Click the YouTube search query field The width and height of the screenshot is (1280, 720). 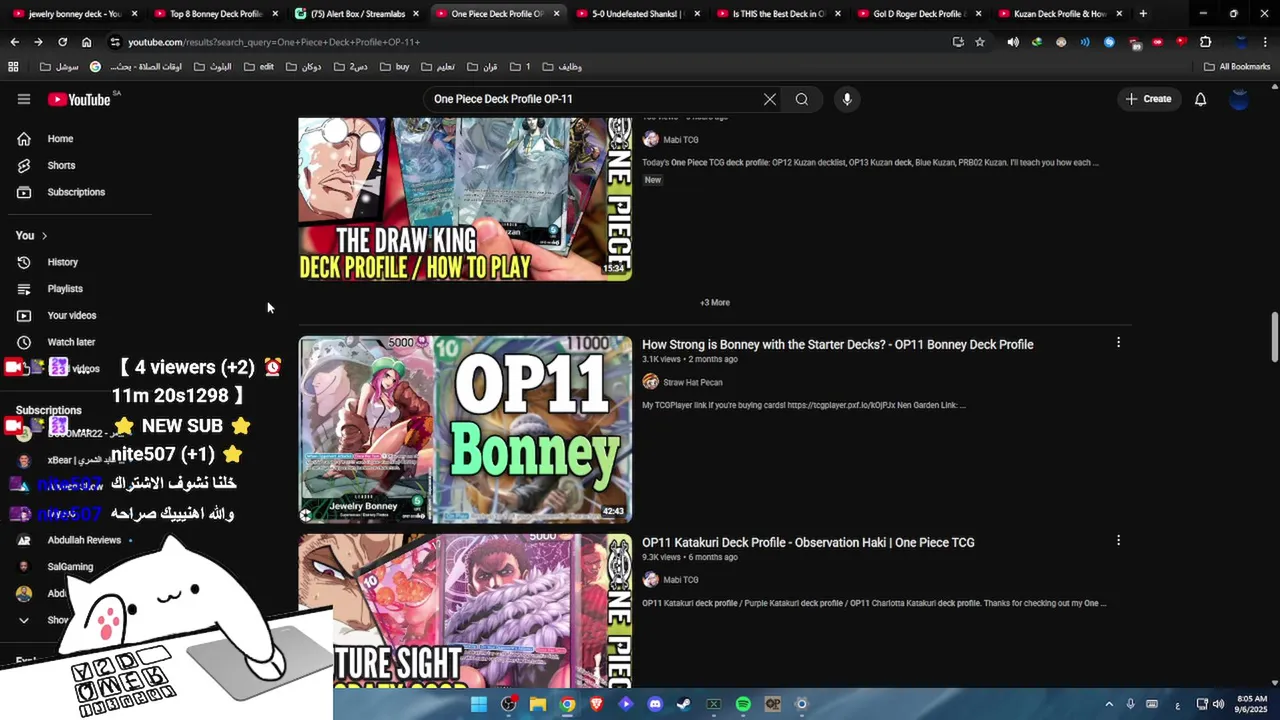[595, 99]
